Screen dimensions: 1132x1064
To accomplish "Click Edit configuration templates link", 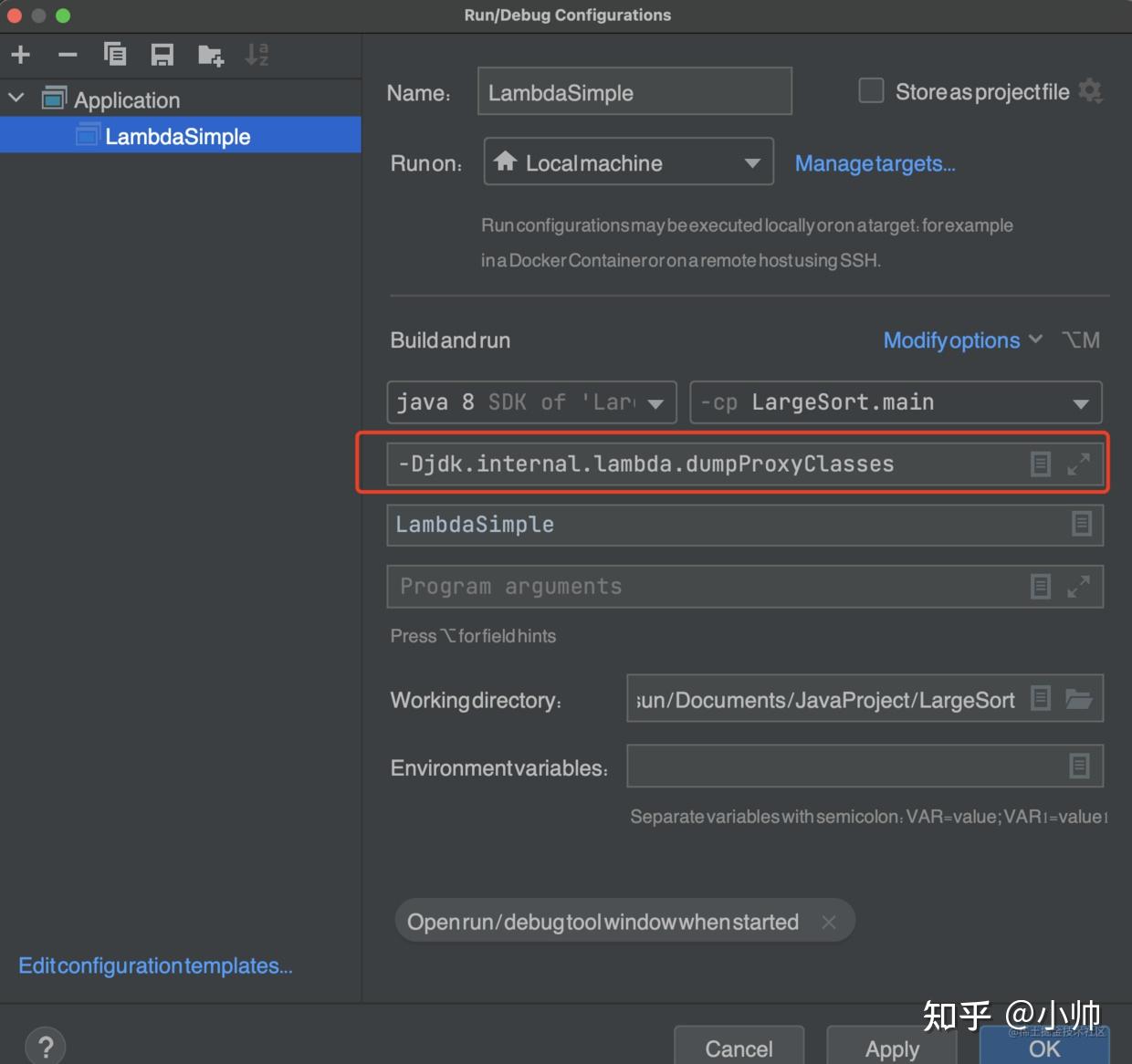I will tap(155, 965).
